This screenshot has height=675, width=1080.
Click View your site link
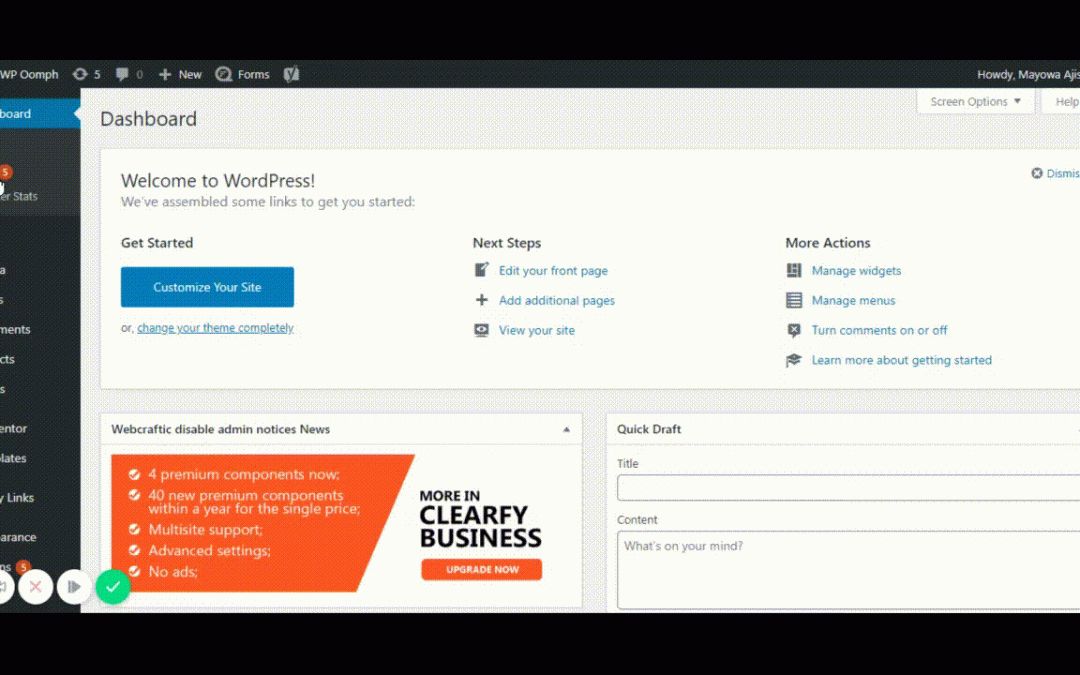537,330
